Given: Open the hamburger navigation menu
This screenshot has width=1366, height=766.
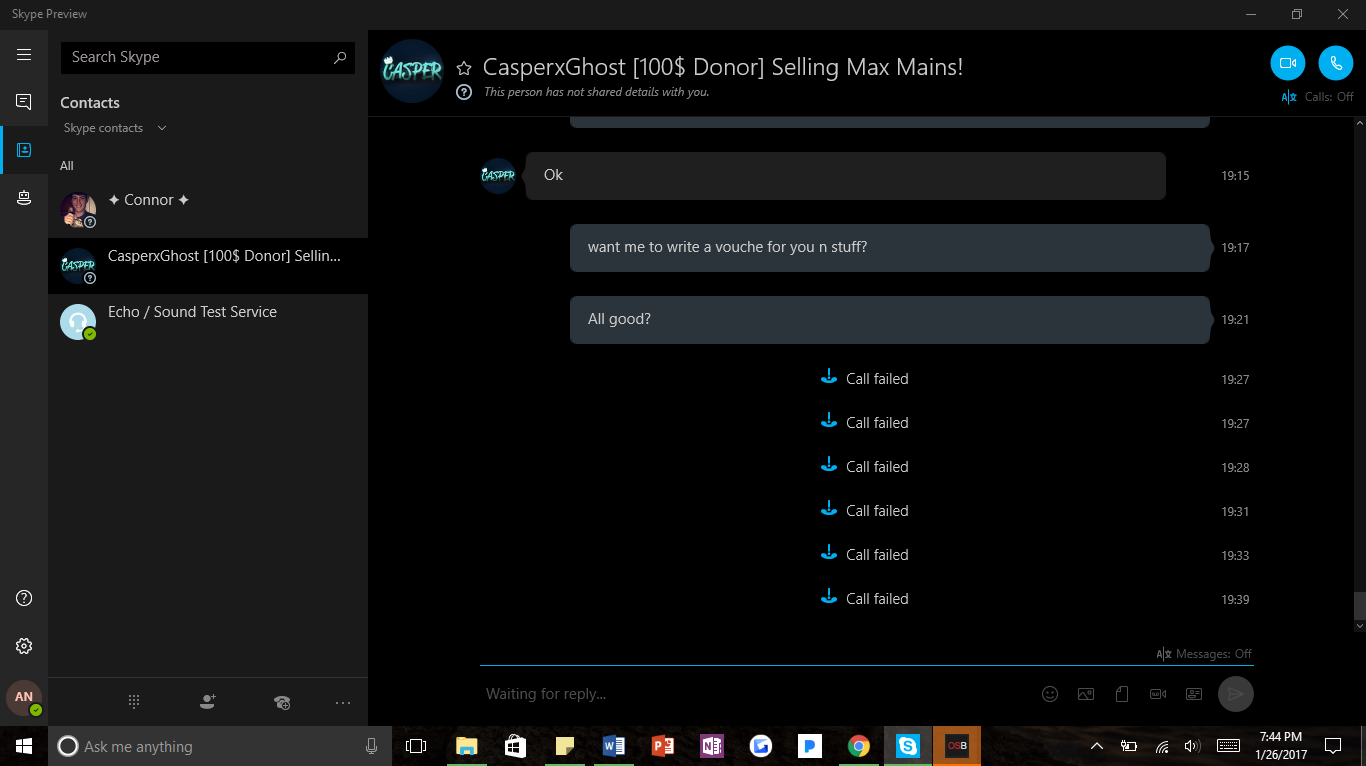Looking at the screenshot, I should click(24, 55).
